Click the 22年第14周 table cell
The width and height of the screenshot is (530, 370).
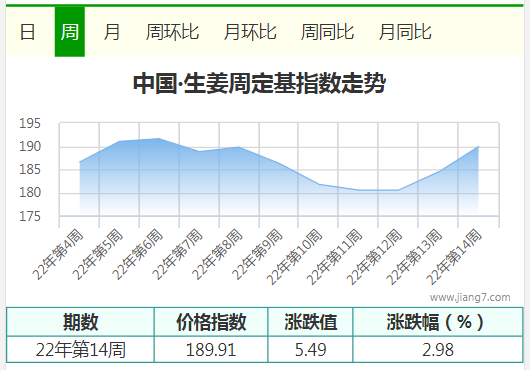coord(80,349)
